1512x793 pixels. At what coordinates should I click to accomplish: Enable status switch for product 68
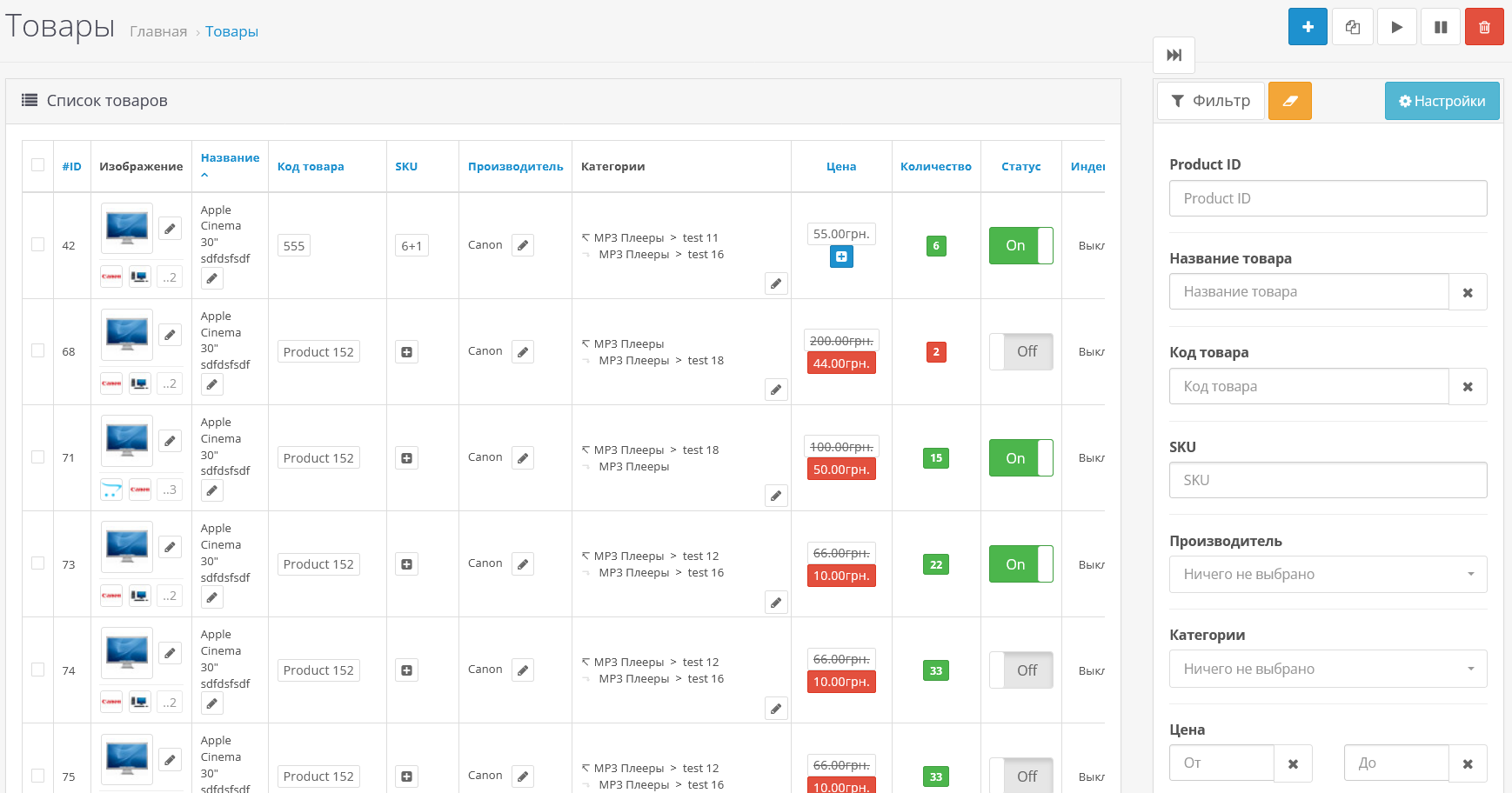point(1020,352)
